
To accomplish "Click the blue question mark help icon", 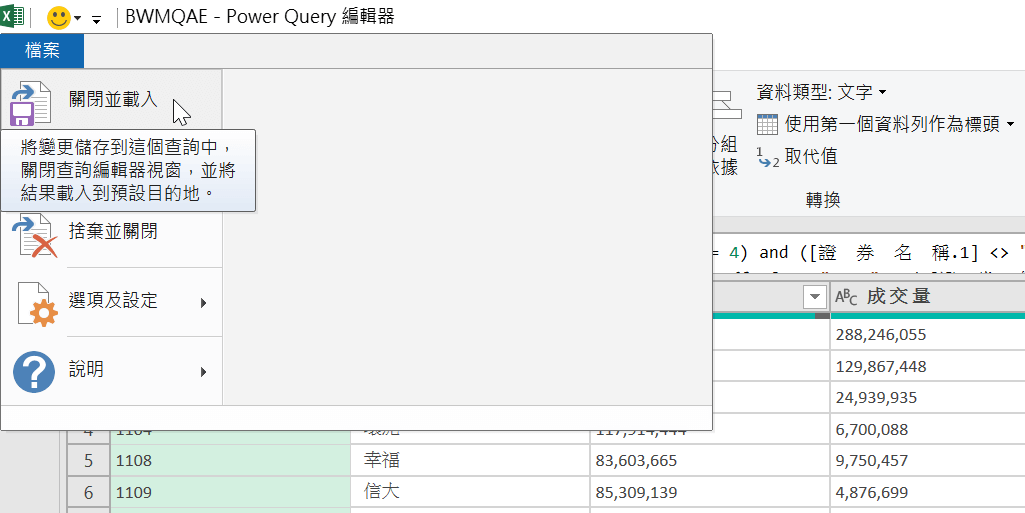I will coord(34,372).
